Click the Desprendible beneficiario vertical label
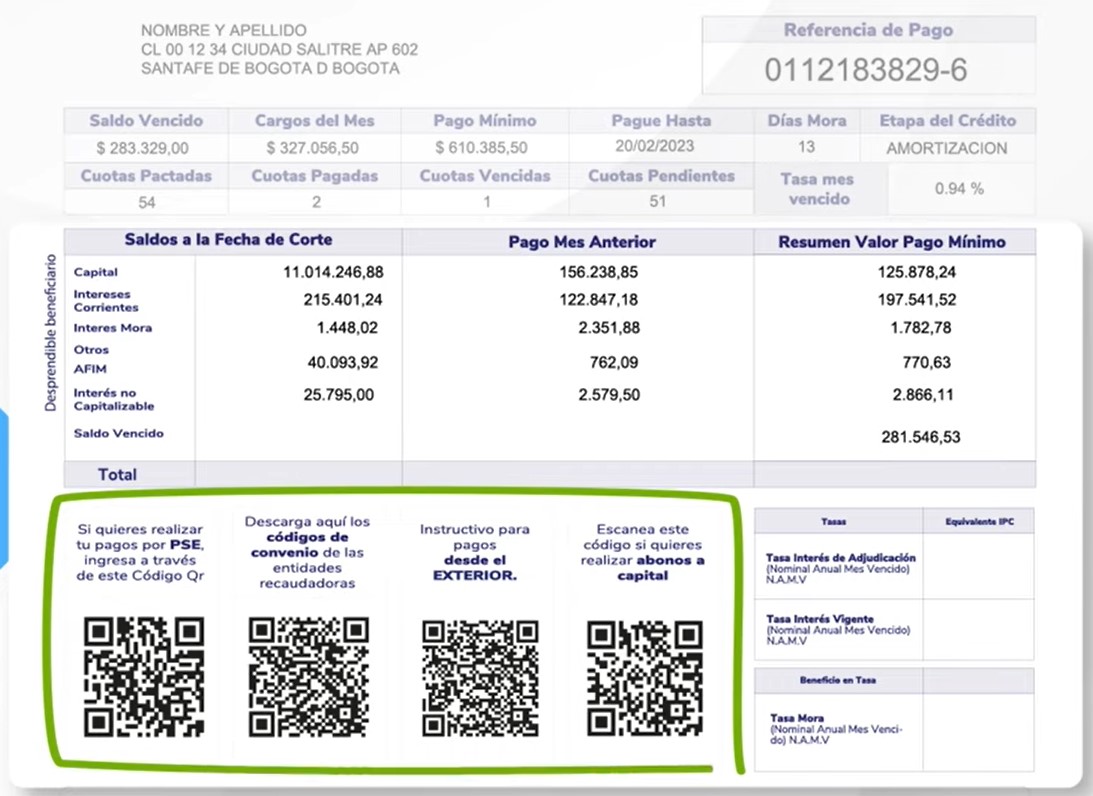1093x796 pixels. point(50,333)
